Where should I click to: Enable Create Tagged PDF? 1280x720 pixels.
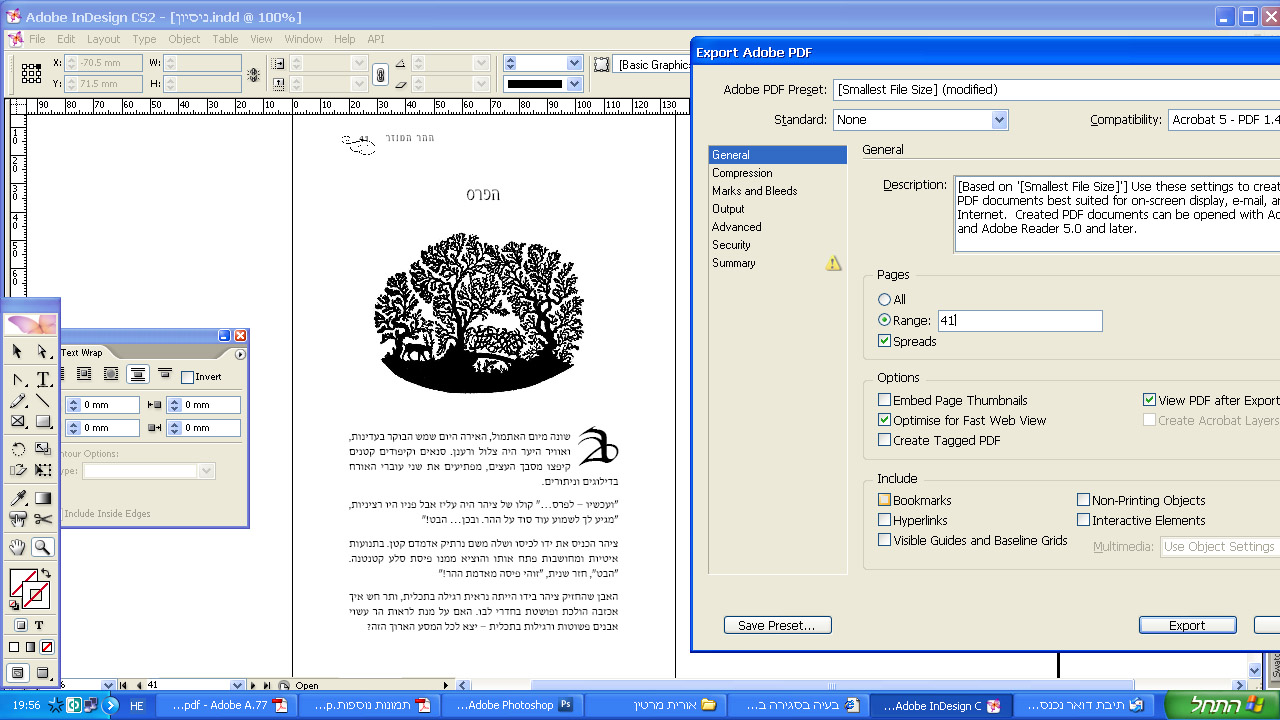[x=884, y=440]
